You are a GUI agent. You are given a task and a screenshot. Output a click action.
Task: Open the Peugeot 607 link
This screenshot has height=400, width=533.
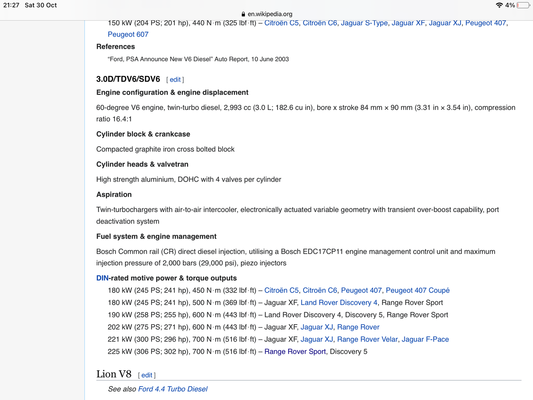128,34
